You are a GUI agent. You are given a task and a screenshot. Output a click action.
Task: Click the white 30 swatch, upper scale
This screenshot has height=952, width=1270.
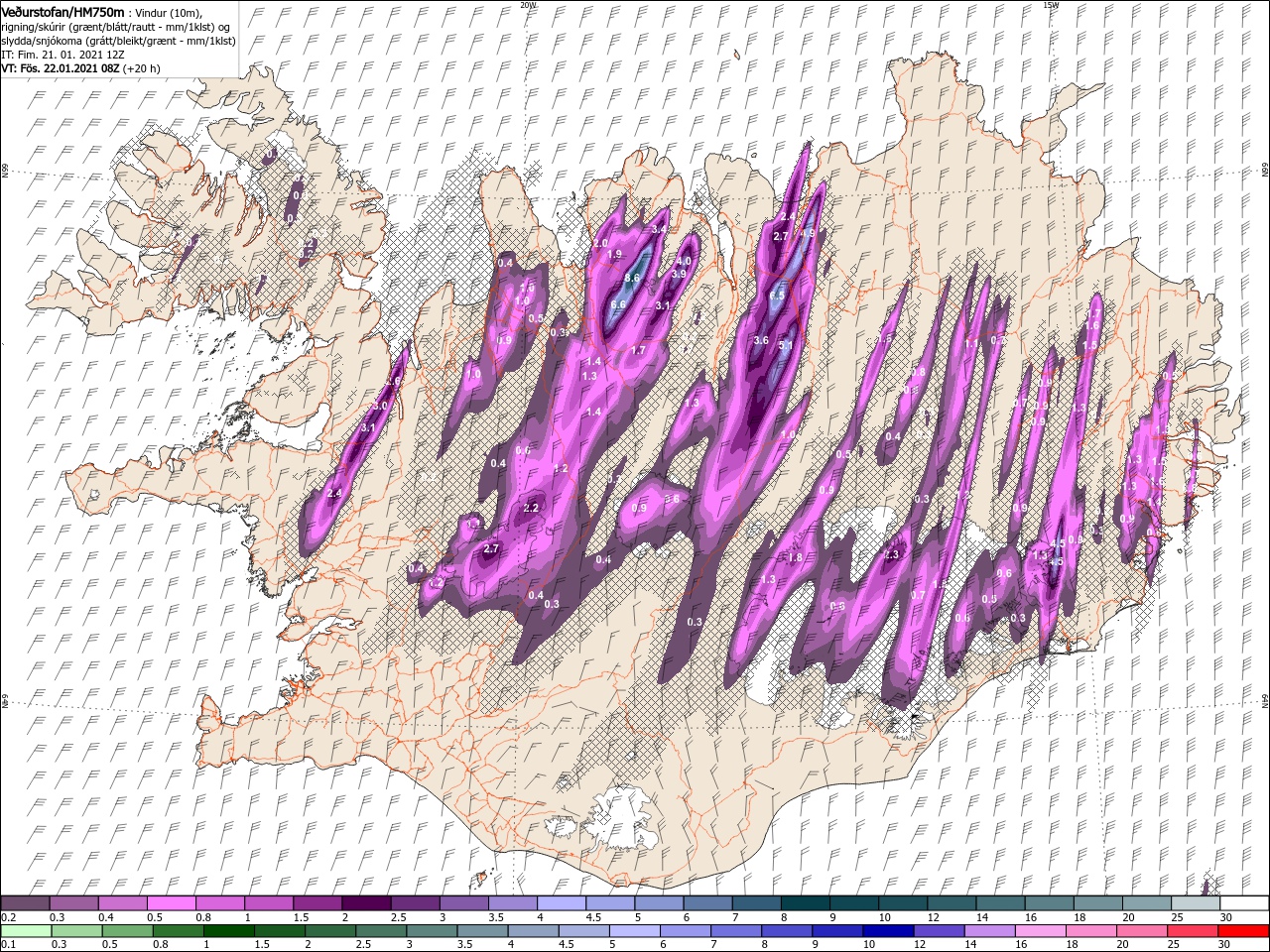(1243, 903)
